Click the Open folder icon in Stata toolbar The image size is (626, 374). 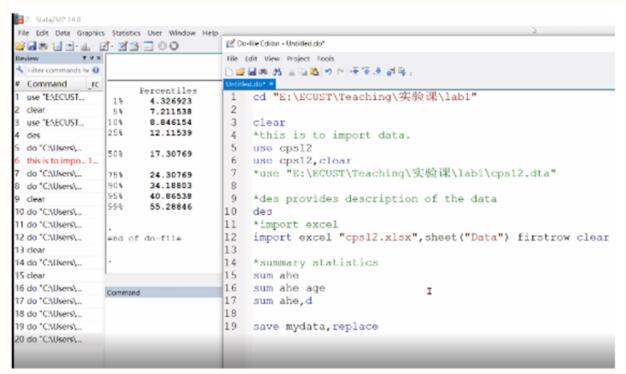coord(20,46)
